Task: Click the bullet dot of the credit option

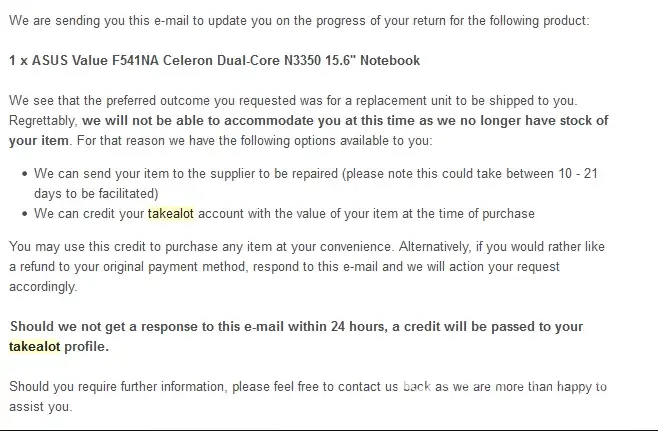Action: 23,213
